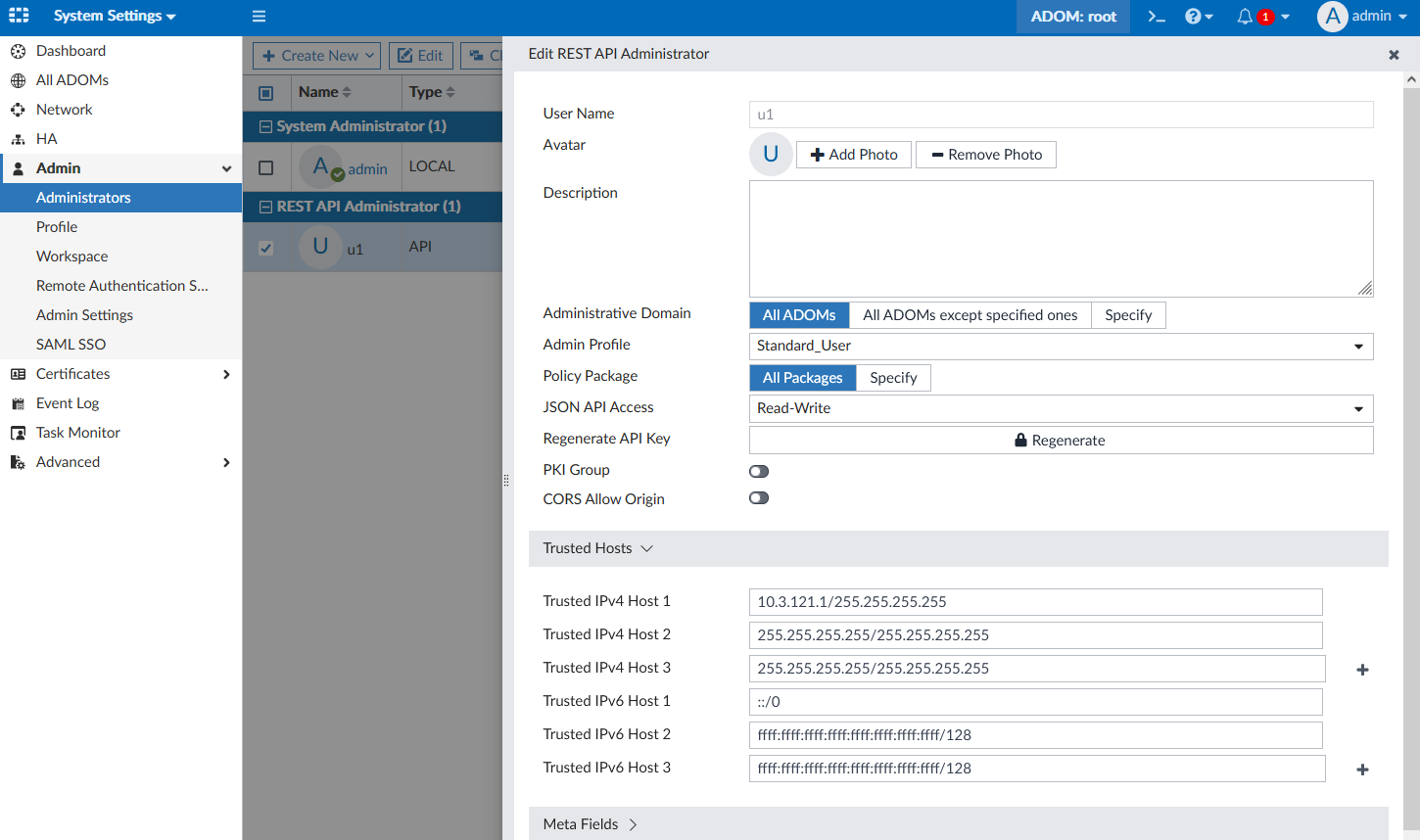Open the Admin Profile dropdown
Screen dimensions: 1420x840
point(1061,346)
